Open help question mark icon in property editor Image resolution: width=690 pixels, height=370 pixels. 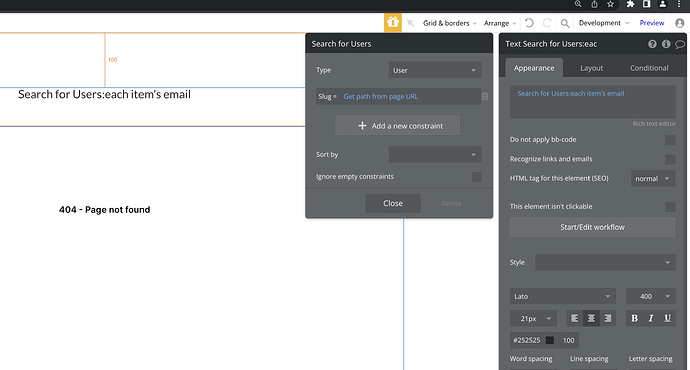pyautogui.click(x=652, y=44)
